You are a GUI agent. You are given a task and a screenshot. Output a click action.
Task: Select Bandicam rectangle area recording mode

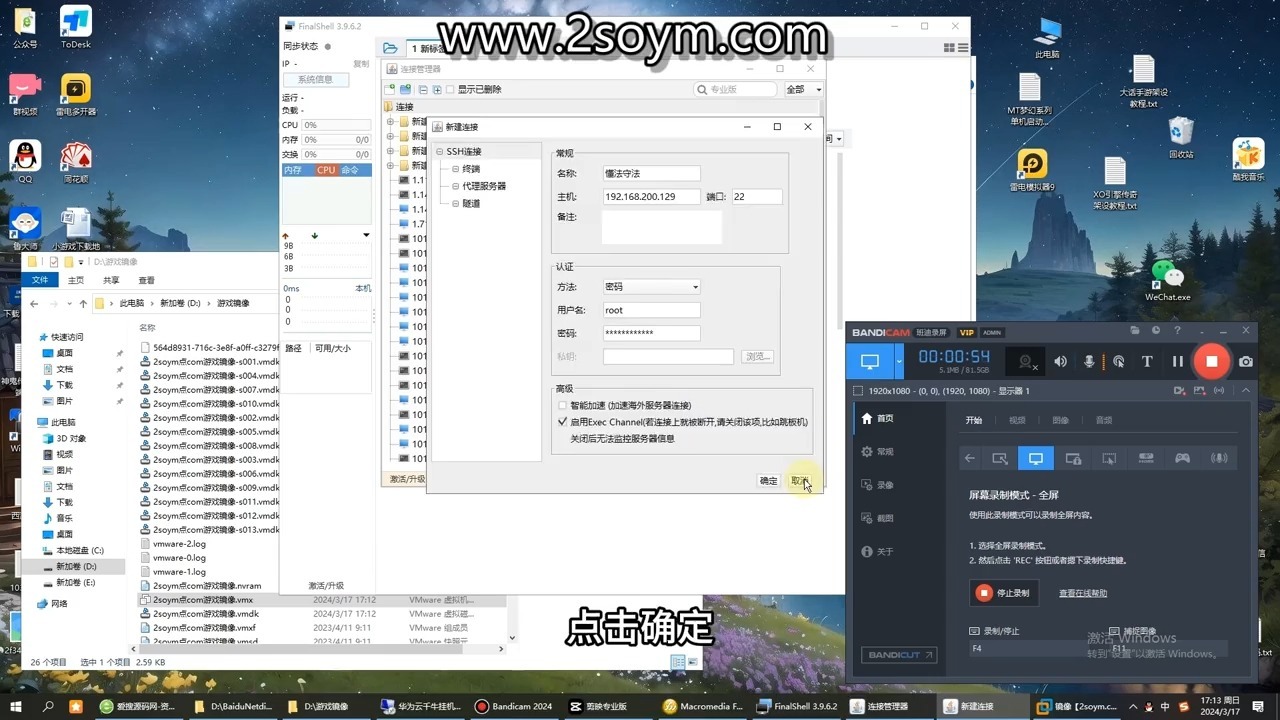tap(999, 458)
